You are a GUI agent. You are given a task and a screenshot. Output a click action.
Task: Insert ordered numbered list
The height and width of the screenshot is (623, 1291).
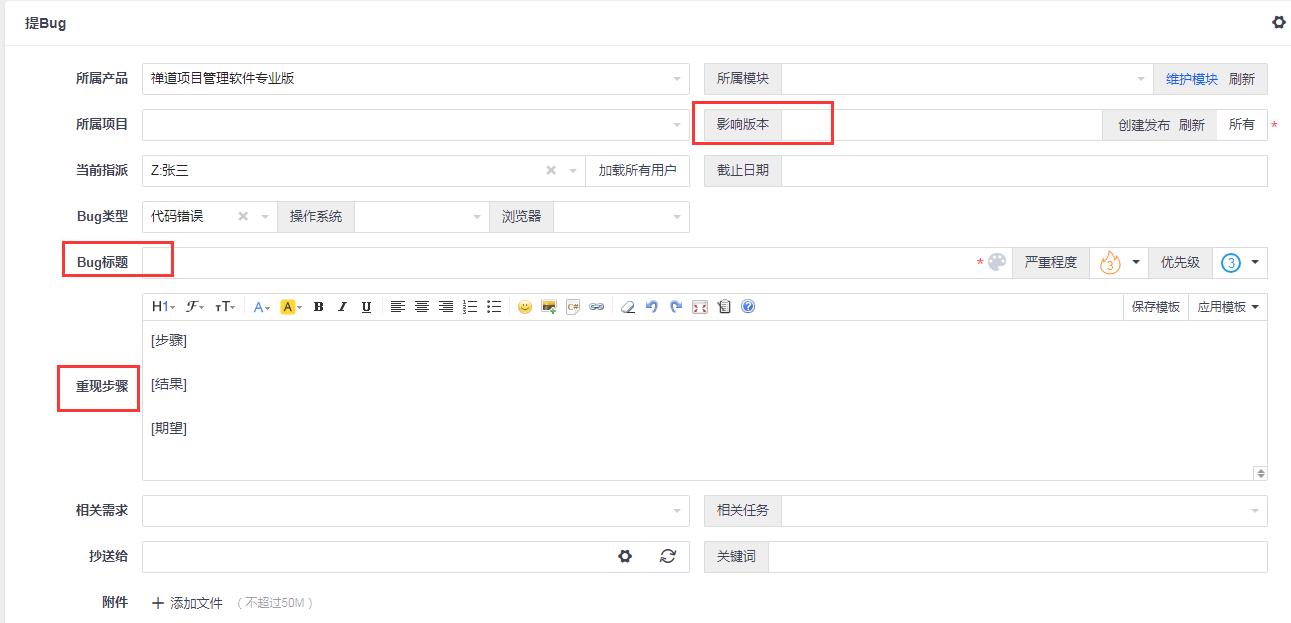pyautogui.click(x=470, y=307)
